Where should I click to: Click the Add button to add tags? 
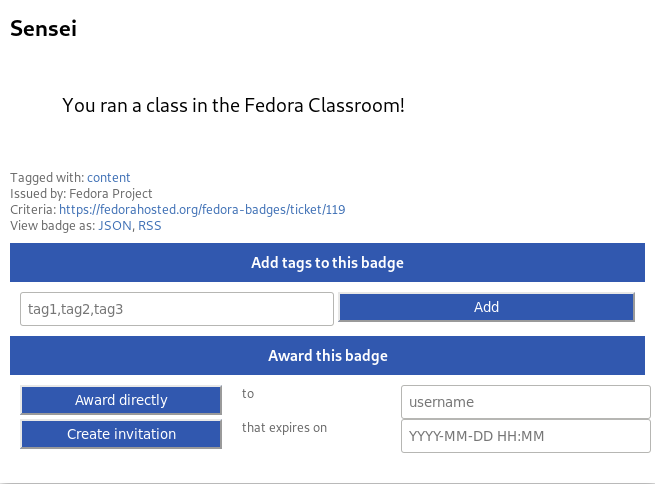pos(487,307)
